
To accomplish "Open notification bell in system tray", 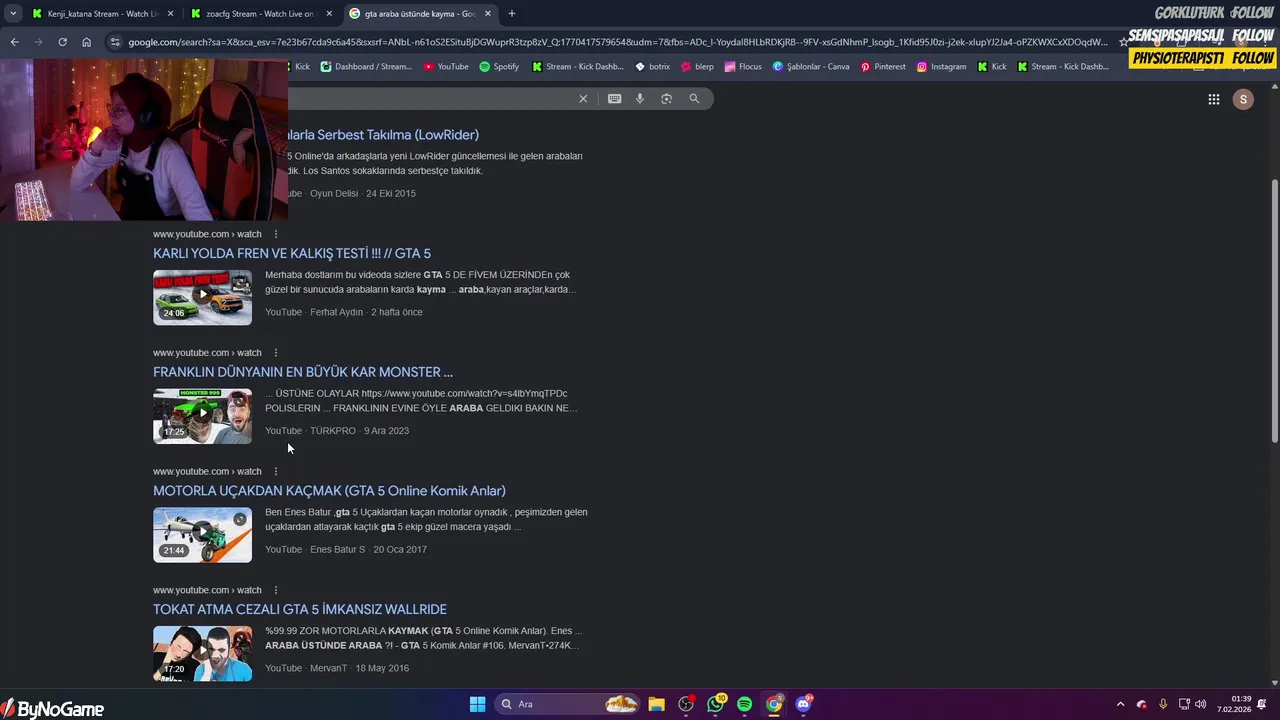I will pyautogui.click(x=1262, y=704).
